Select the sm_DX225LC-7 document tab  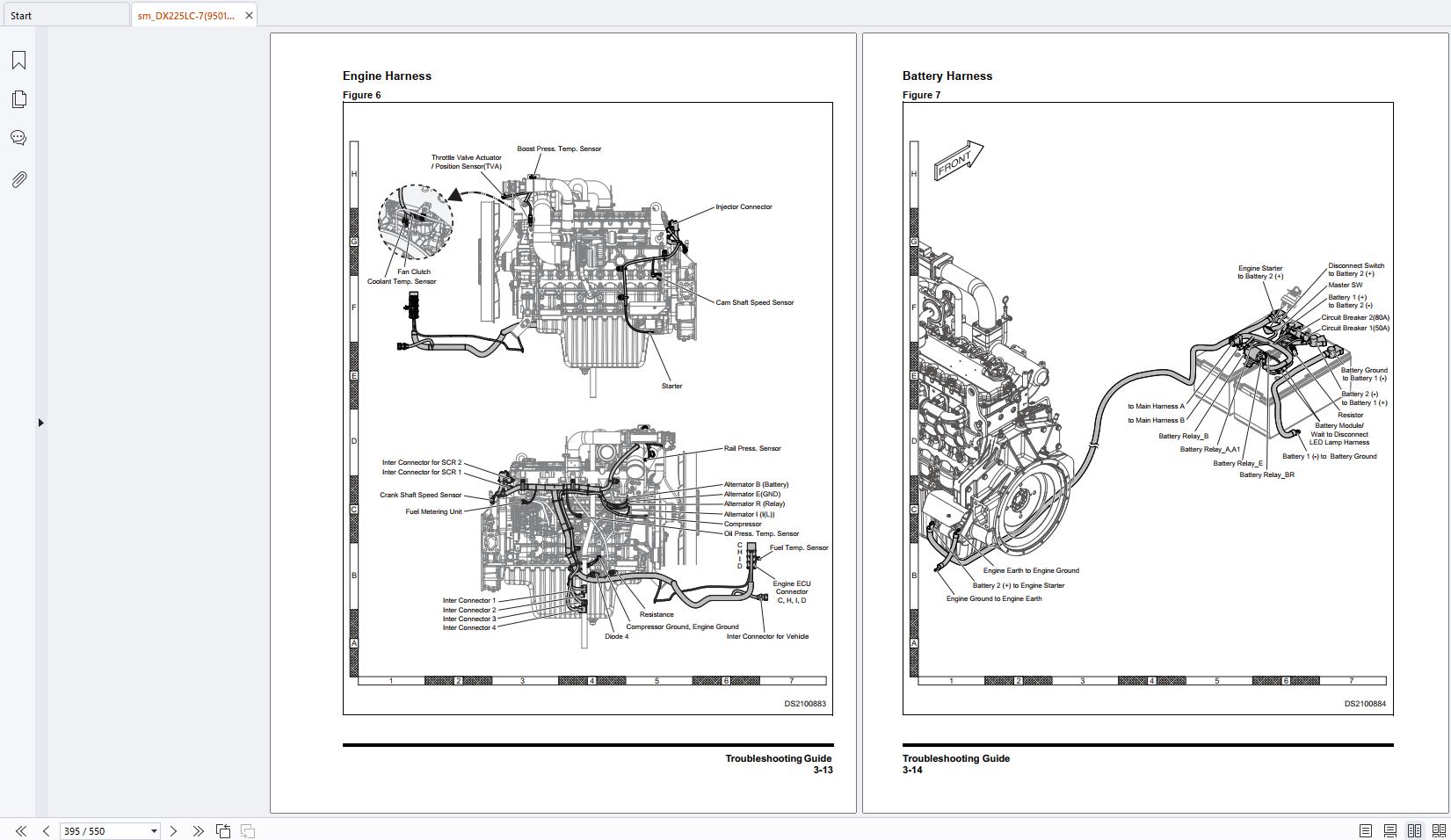(185, 15)
